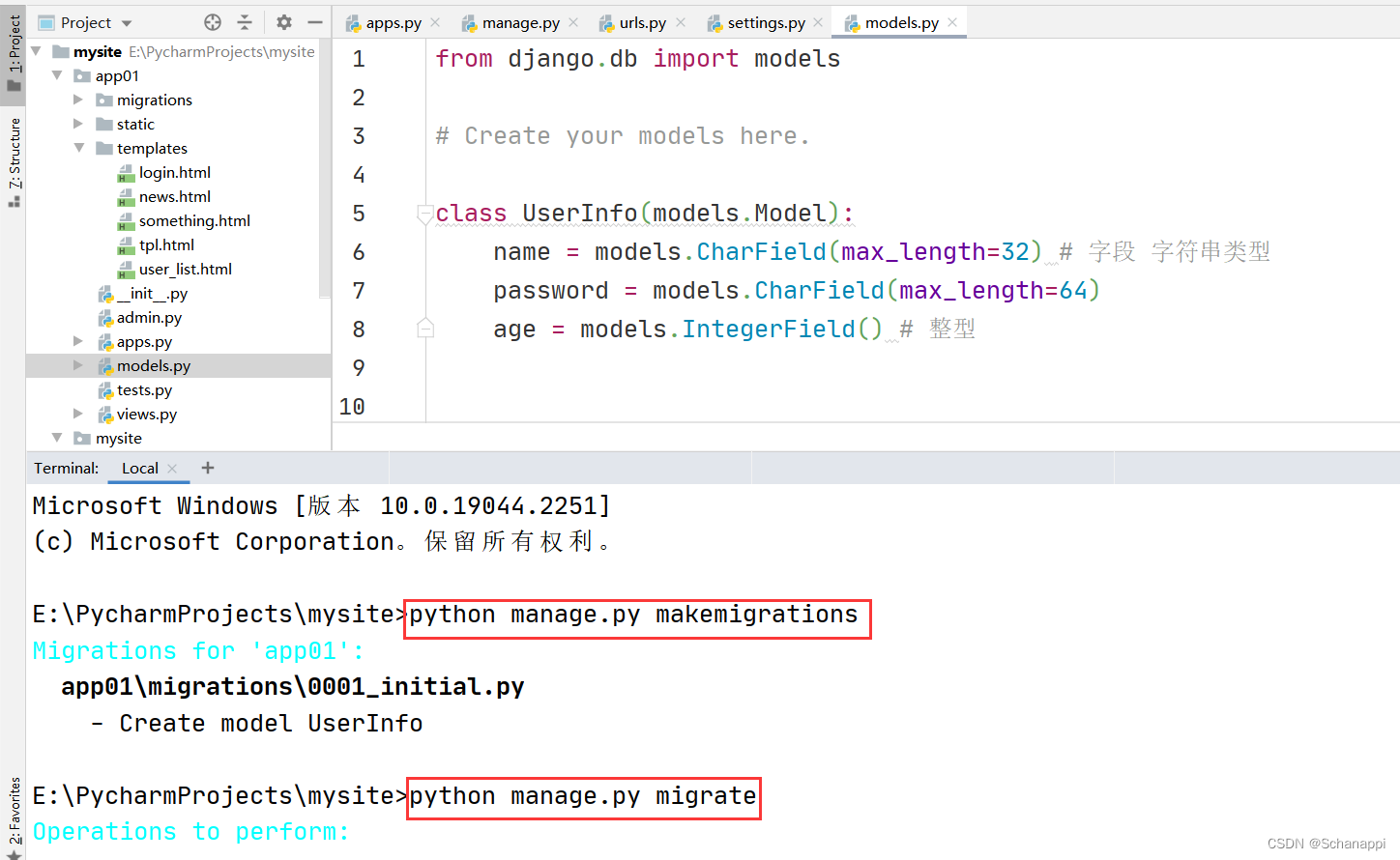Click the fold marker at class UserInfo

pos(424,214)
